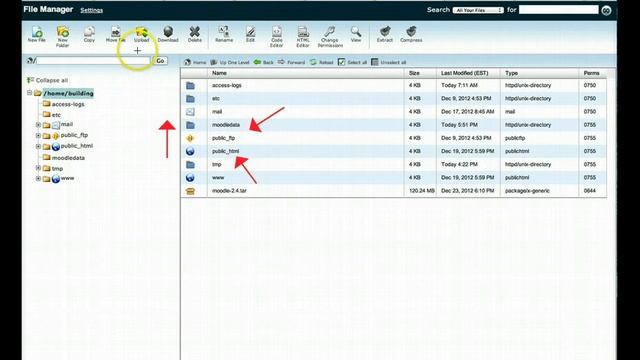Expand the www tree node
Image resolution: width=640 pixels, height=360 pixels.
tap(38, 178)
